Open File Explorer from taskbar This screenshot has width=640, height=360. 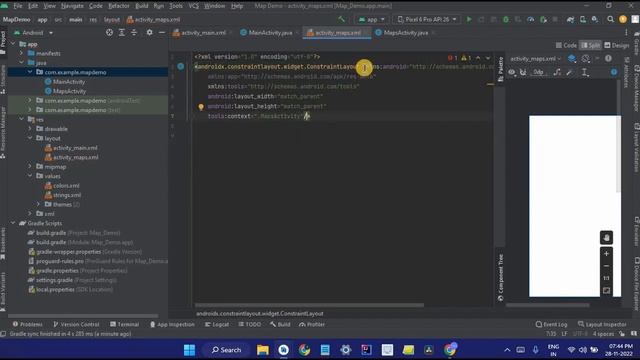tap(262, 350)
